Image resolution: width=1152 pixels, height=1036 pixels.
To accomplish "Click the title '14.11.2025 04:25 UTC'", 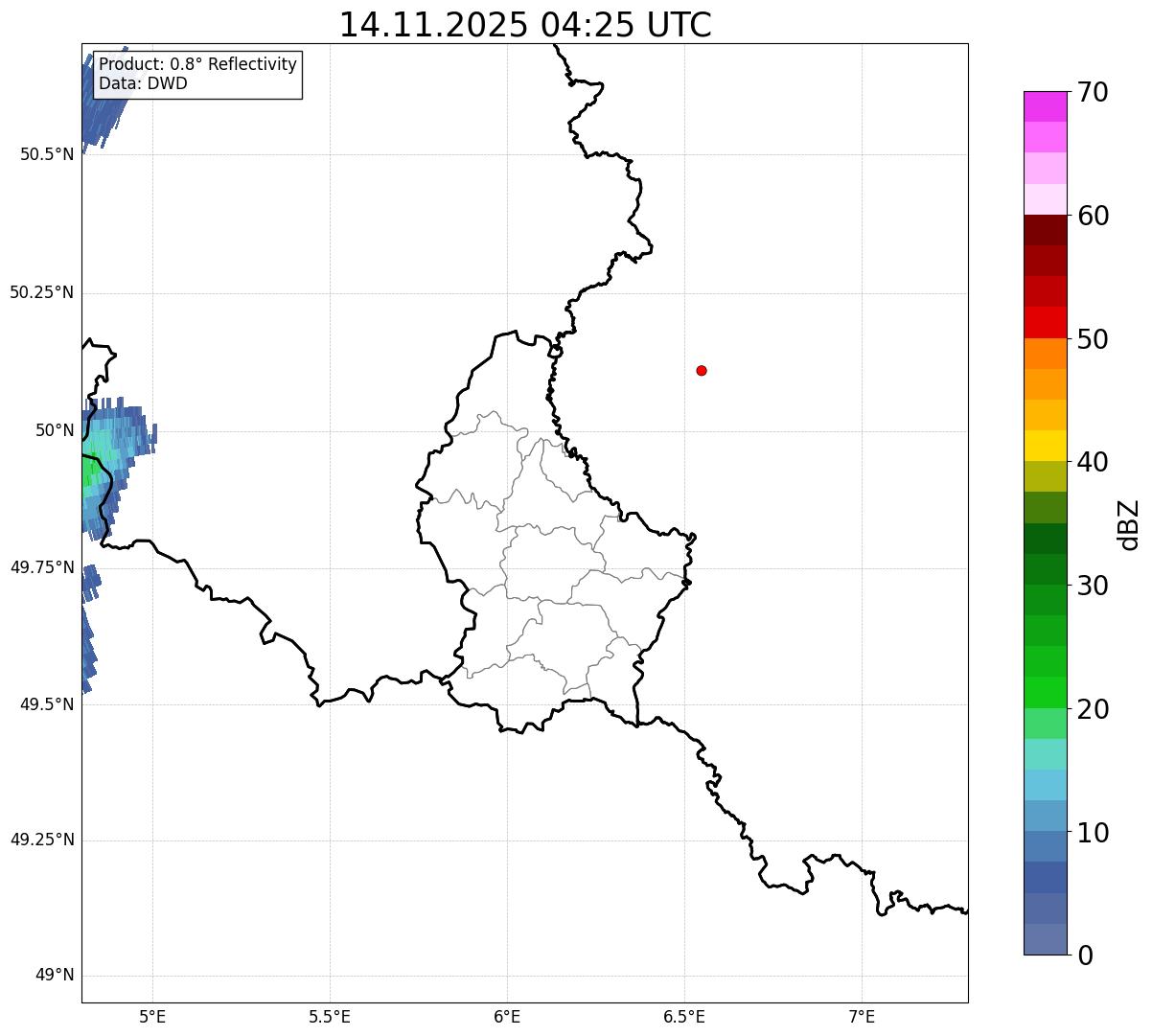I will (x=525, y=25).
